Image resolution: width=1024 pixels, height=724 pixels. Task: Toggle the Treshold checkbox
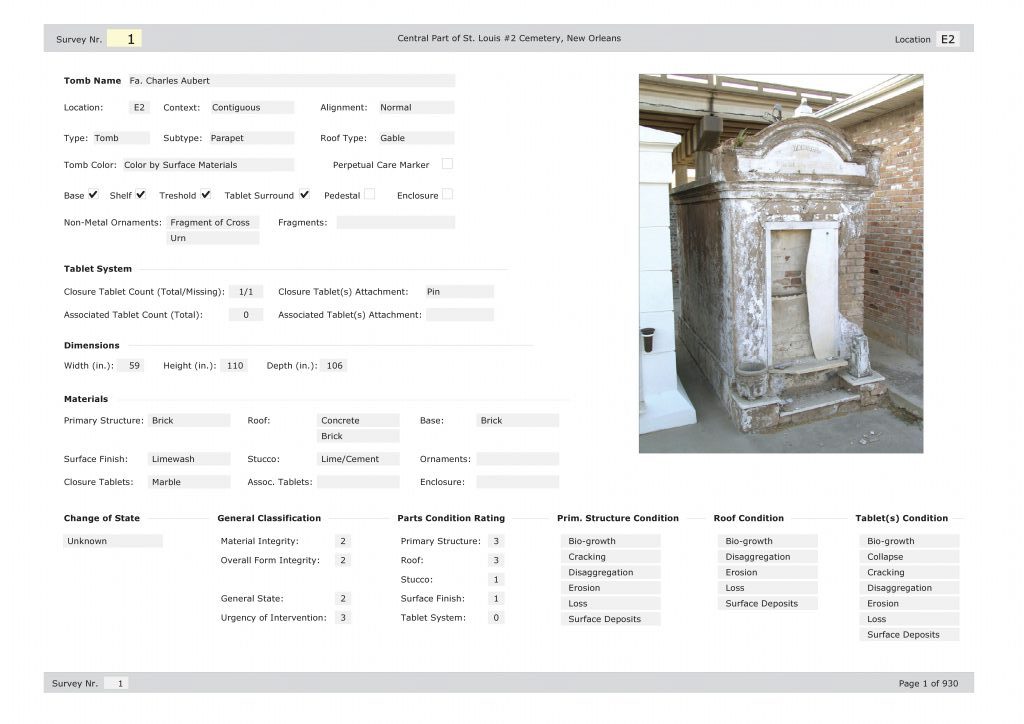click(205, 195)
